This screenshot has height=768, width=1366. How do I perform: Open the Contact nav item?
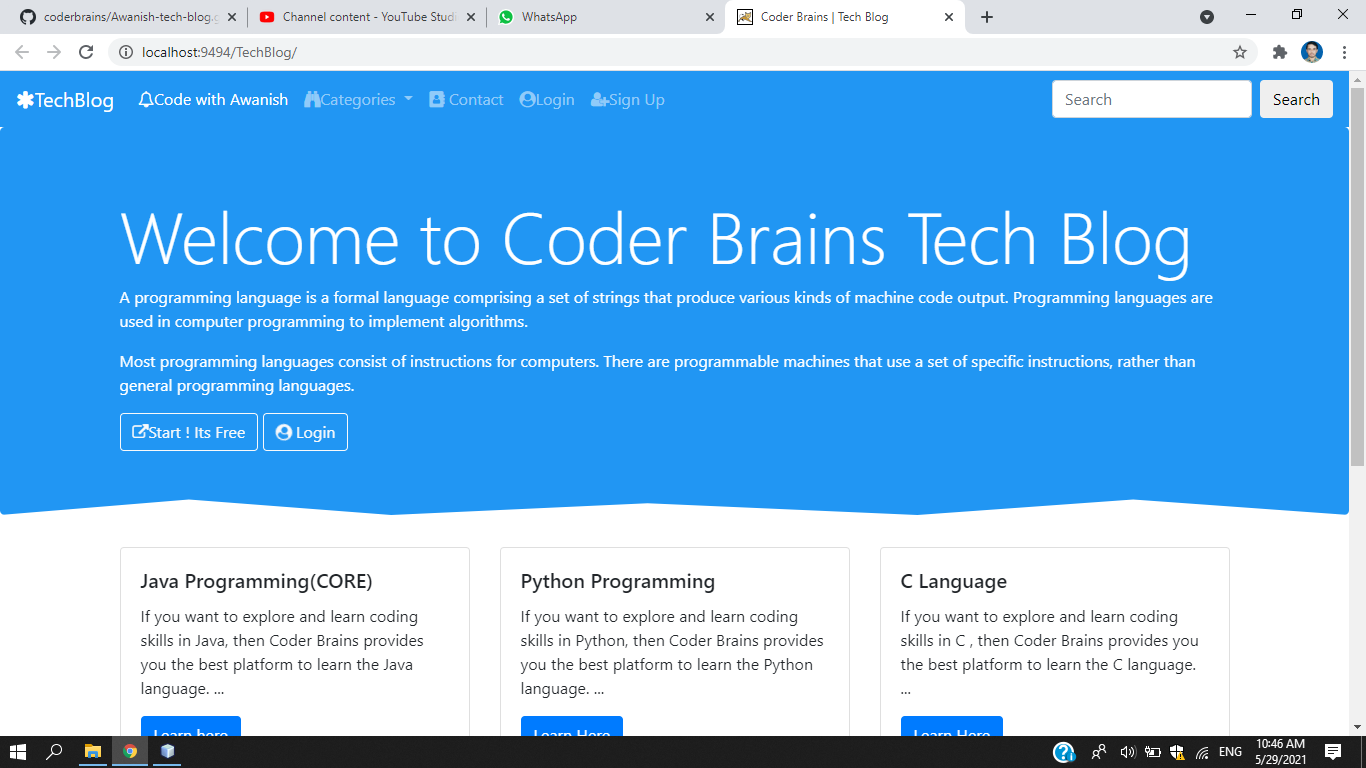point(466,99)
